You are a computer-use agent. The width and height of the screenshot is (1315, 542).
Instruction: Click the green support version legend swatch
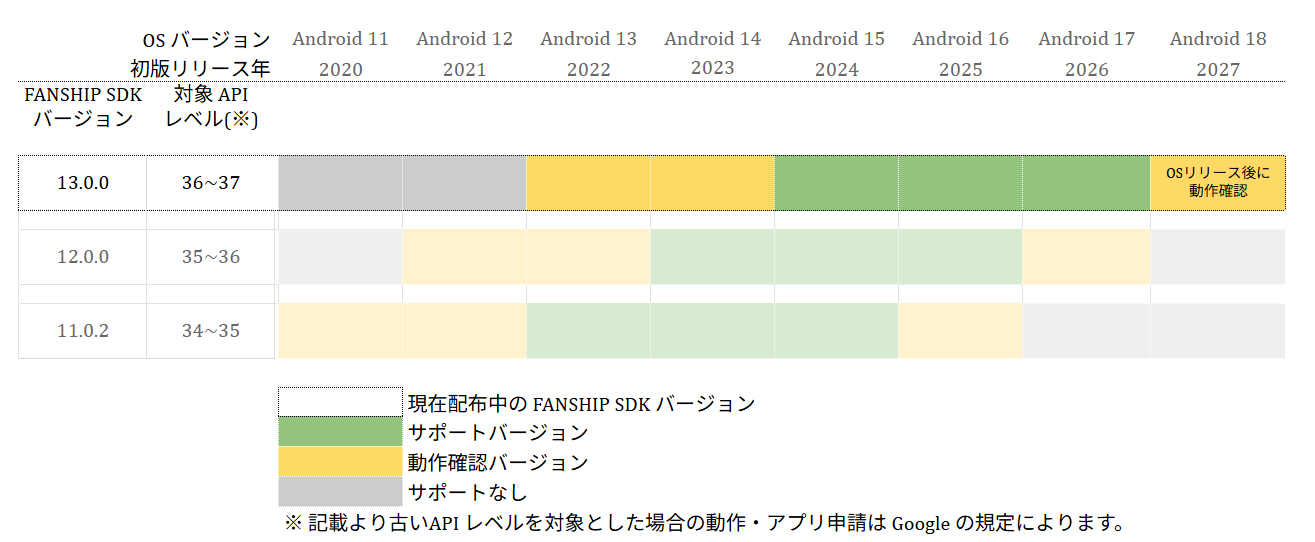click(x=340, y=432)
